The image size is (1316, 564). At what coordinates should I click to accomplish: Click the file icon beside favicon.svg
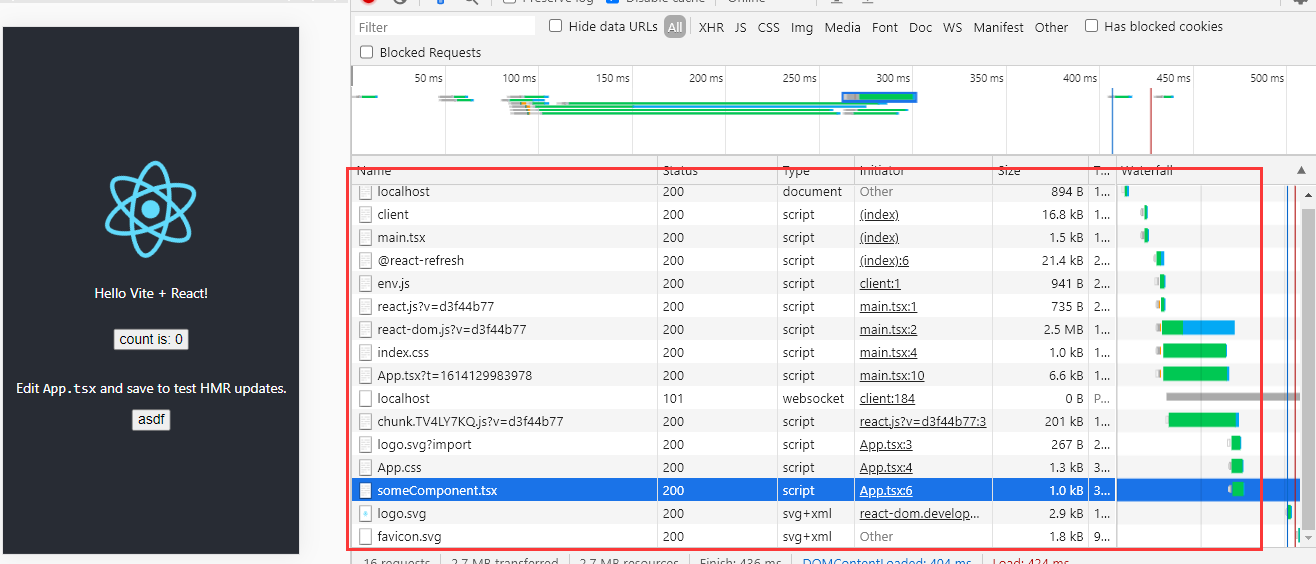point(365,536)
